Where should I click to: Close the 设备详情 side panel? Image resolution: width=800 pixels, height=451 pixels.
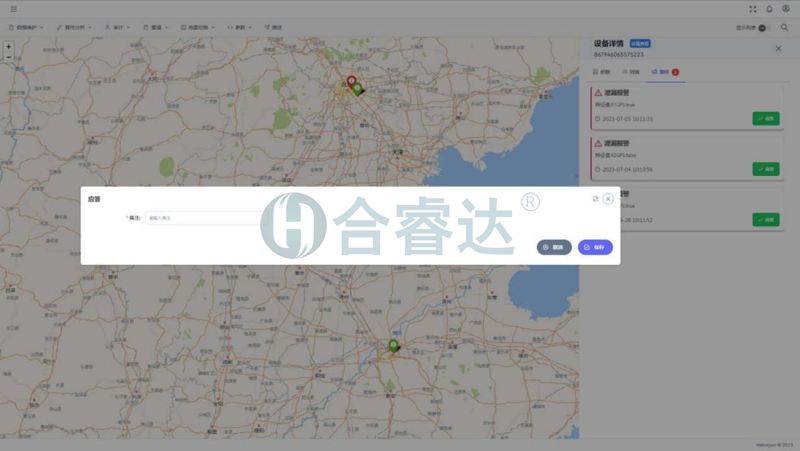[778, 48]
